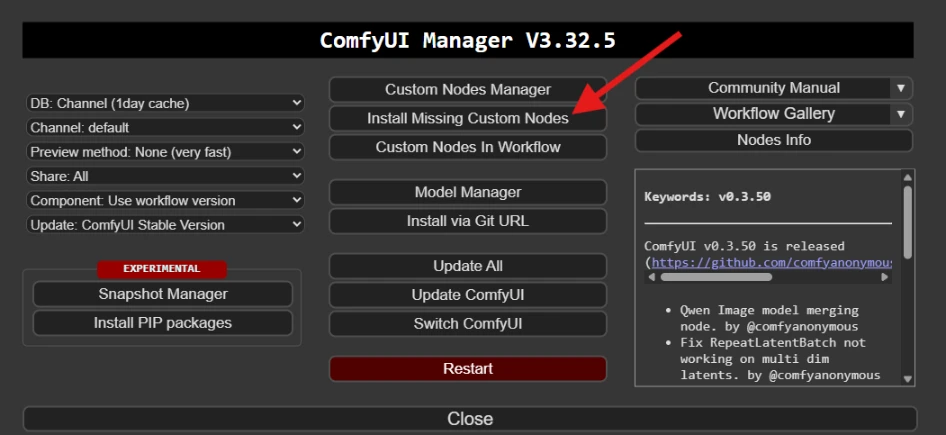Open the Nodes Info page
The width and height of the screenshot is (946, 435).
click(x=773, y=140)
